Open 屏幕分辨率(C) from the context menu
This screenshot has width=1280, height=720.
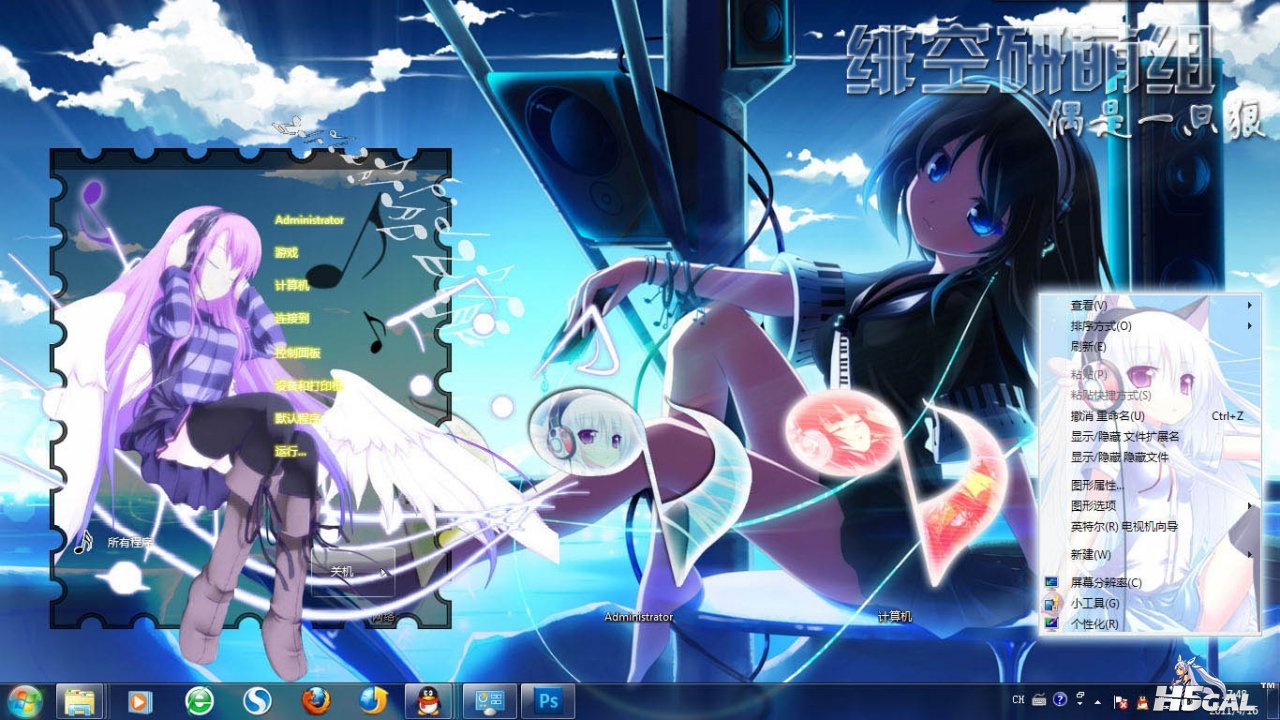1105,583
